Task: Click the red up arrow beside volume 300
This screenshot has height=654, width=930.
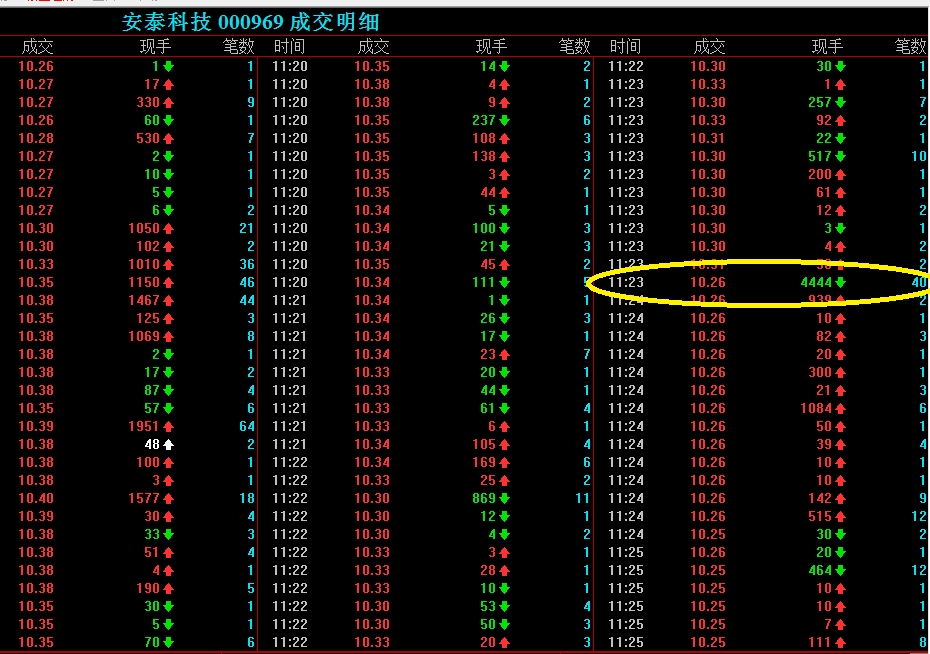Action: 840,372
